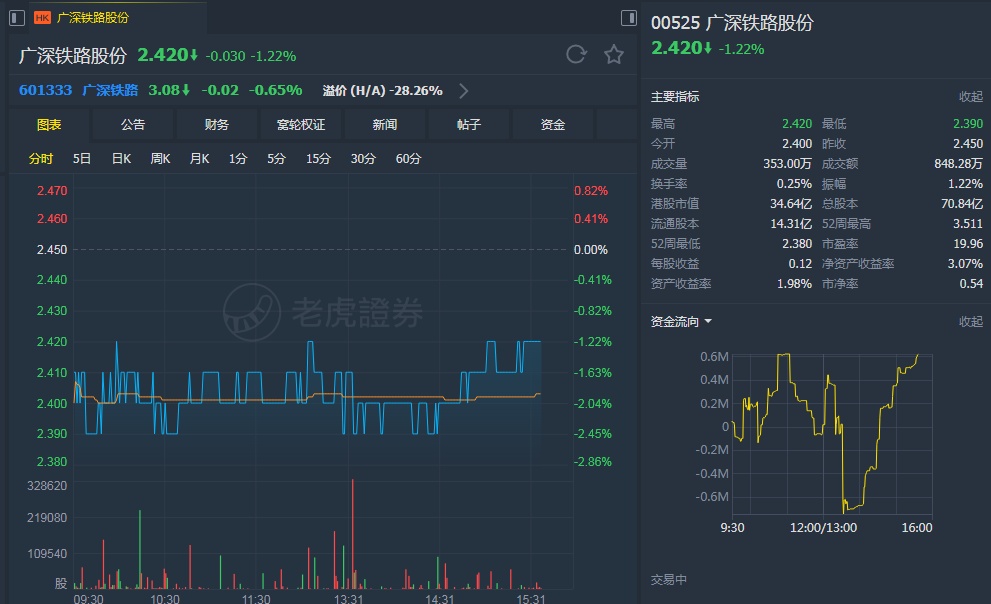Screen dimensions: 991x604
Task: Open the 财务 tab
Action: pos(217,124)
